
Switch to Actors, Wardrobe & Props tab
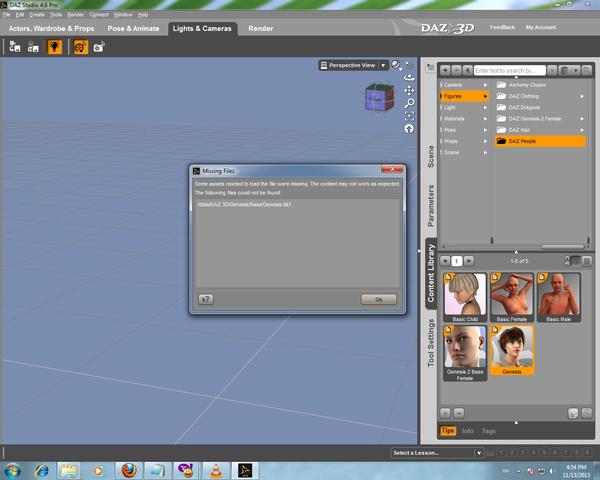51,29
